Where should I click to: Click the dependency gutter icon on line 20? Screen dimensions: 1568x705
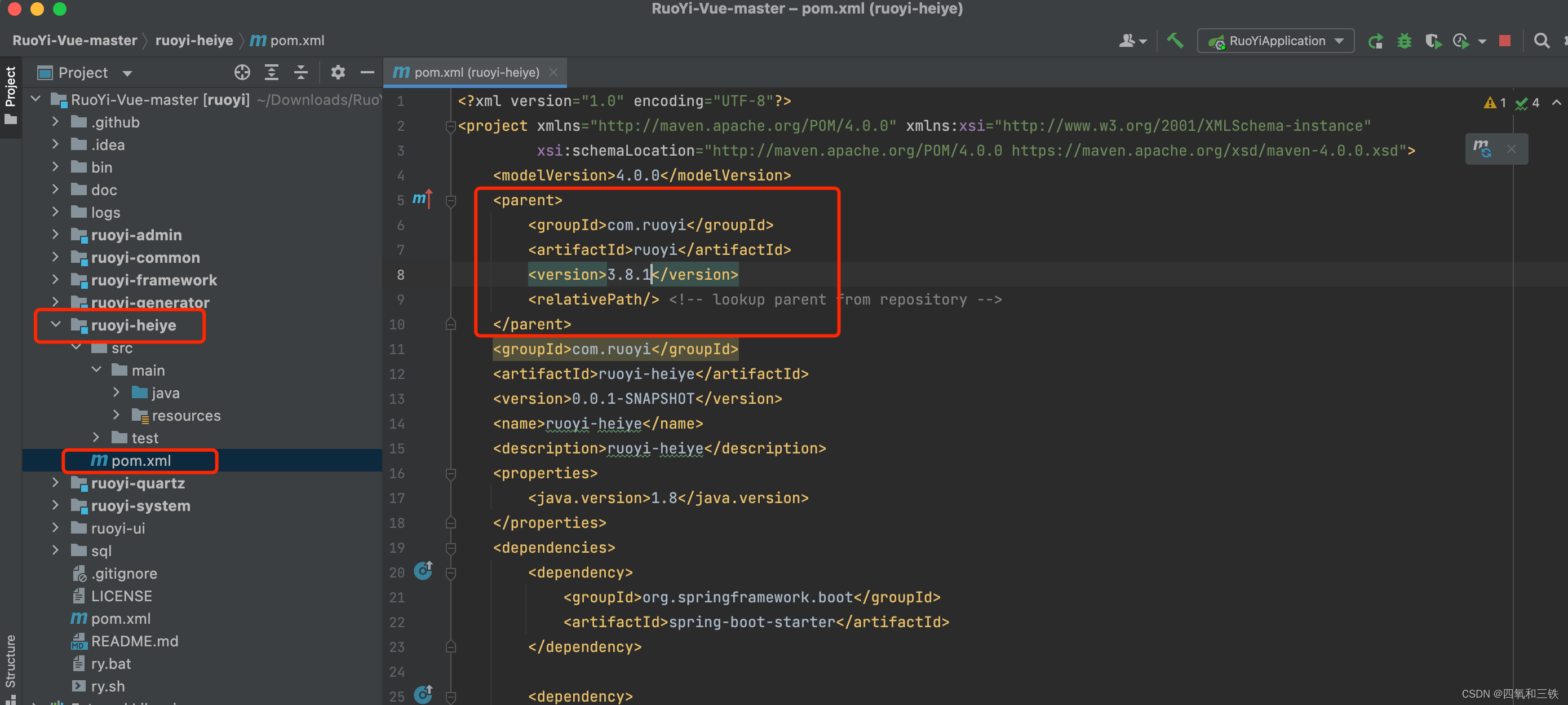click(423, 571)
